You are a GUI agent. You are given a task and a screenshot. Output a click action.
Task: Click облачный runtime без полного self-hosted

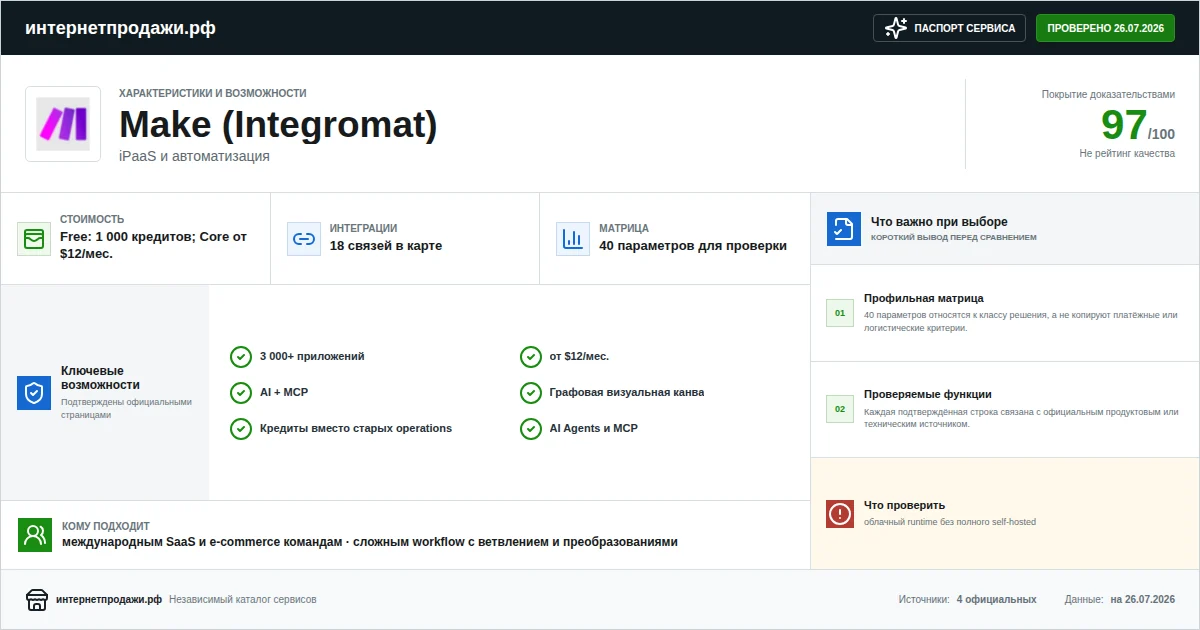(950, 522)
